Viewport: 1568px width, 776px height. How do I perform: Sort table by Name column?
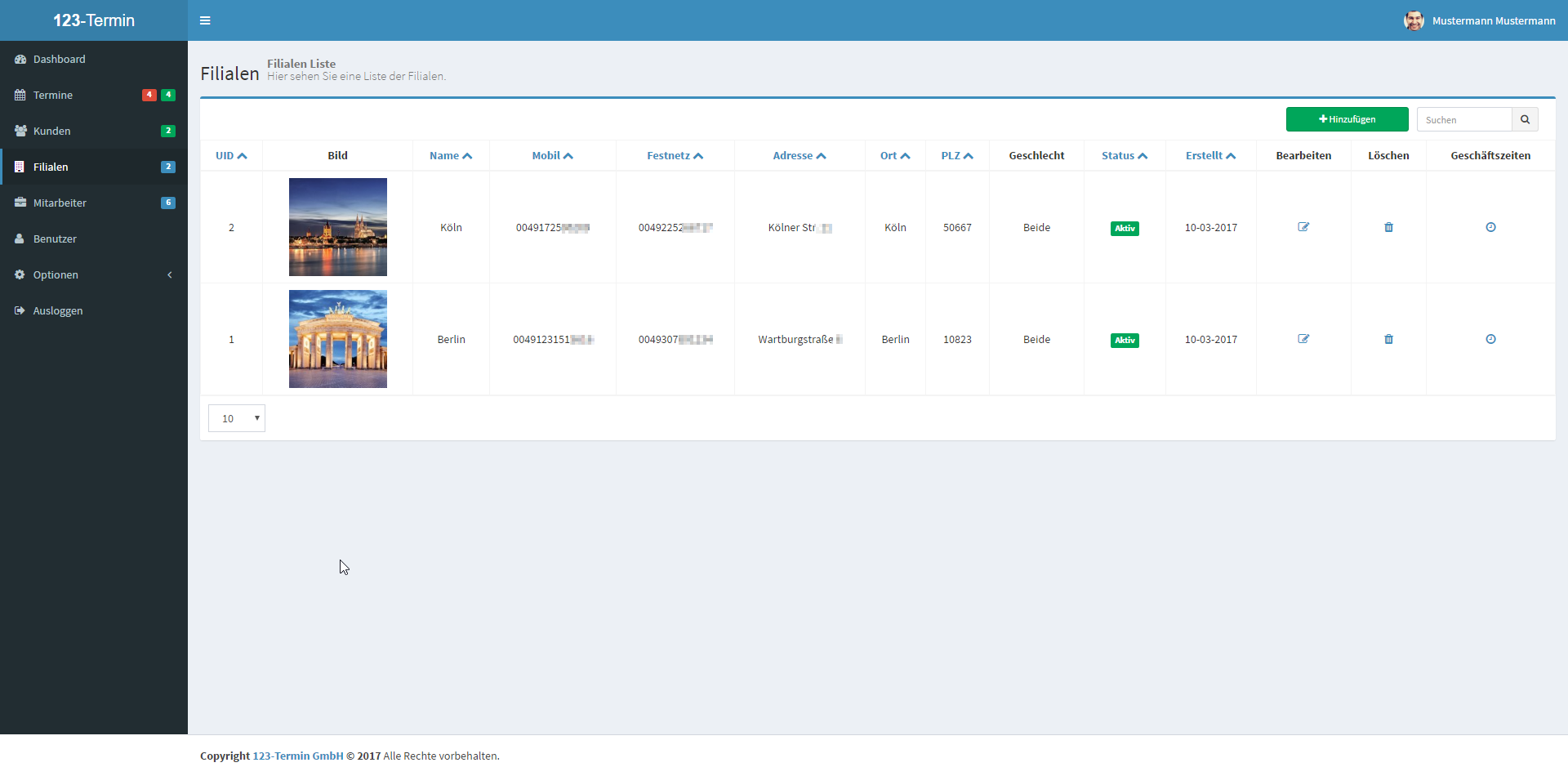click(451, 156)
